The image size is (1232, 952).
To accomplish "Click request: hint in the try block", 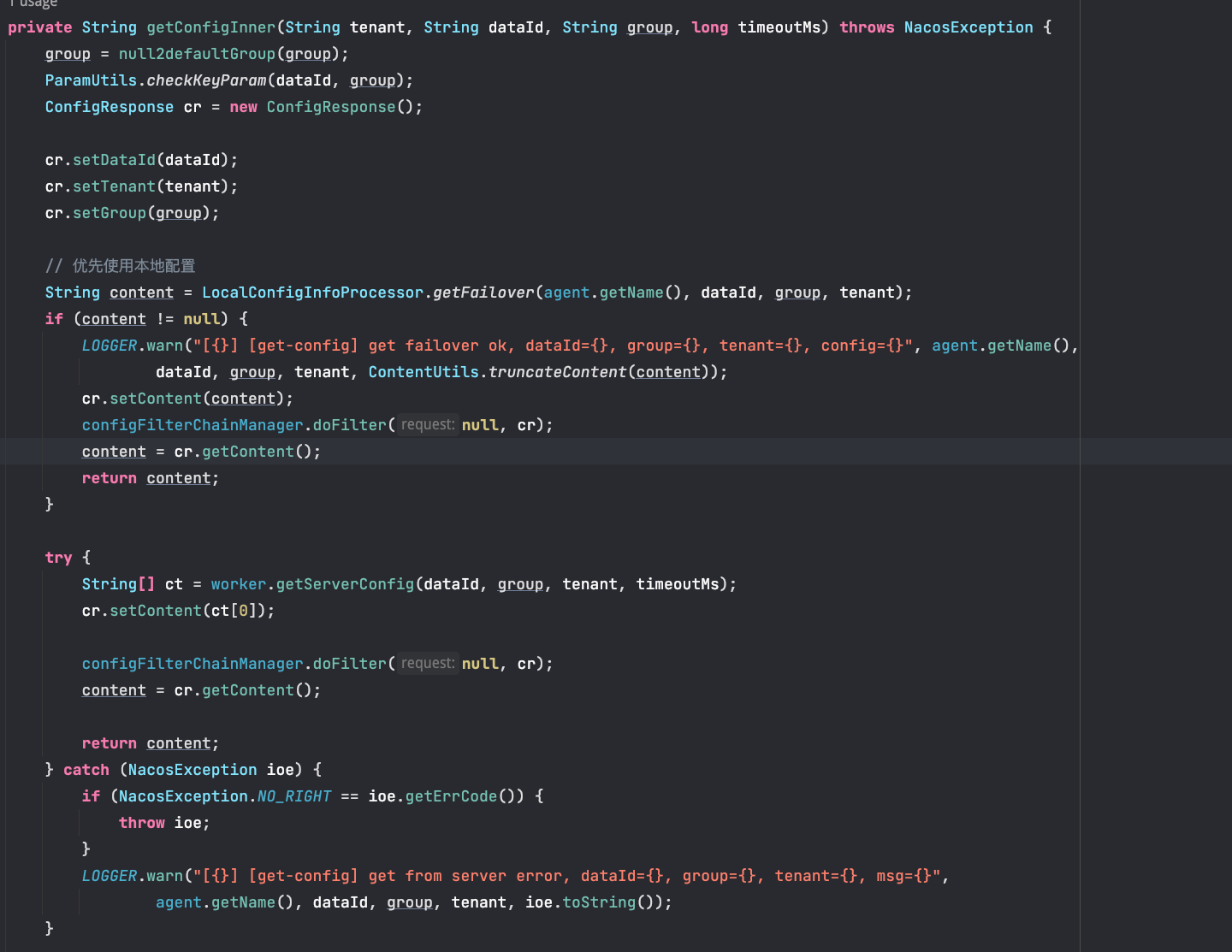I will pyautogui.click(x=428, y=663).
